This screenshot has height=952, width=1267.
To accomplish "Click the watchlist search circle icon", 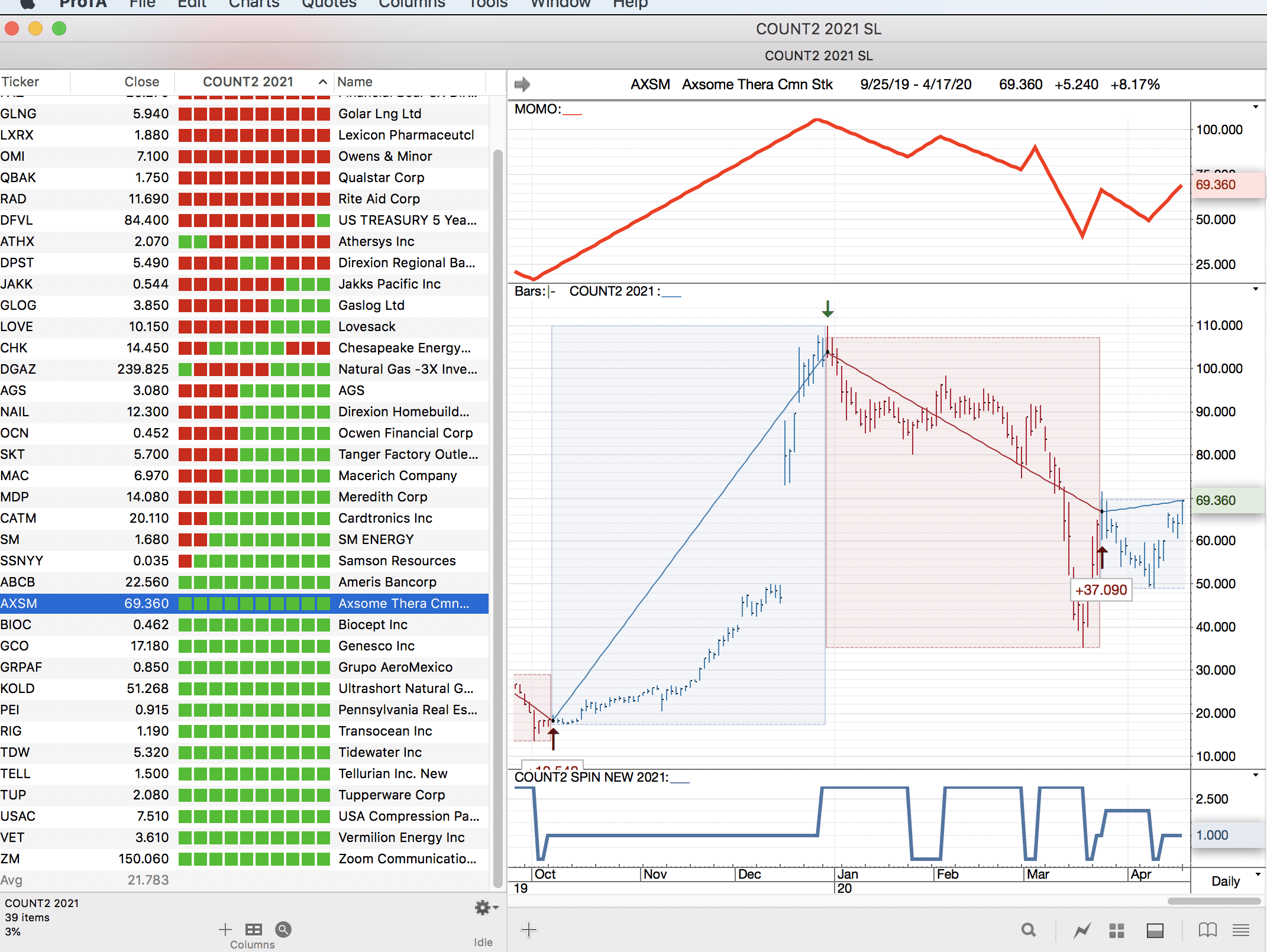I will pos(283,930).
